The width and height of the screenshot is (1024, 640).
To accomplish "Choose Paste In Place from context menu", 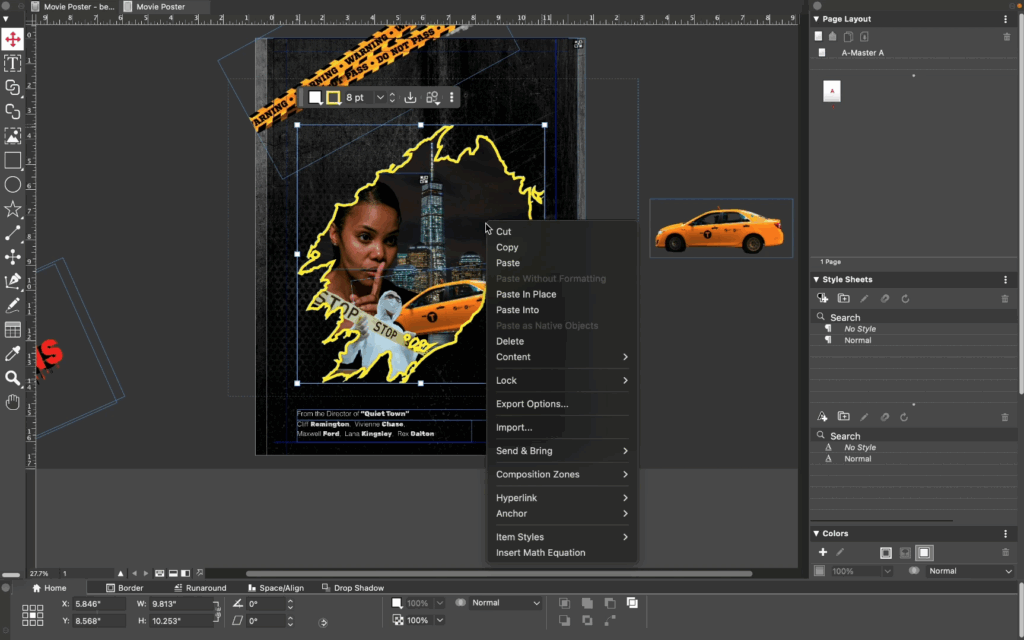I will pos(526,294).
